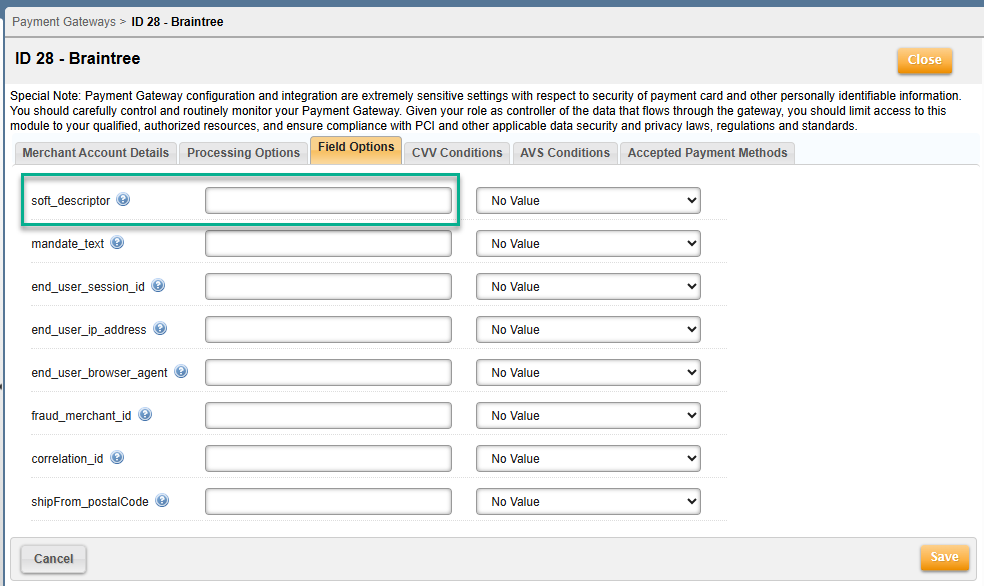984x586 pixels.
Task: Expand the fraud_merchant_id No Value dropdown
Action: point(588,415)
